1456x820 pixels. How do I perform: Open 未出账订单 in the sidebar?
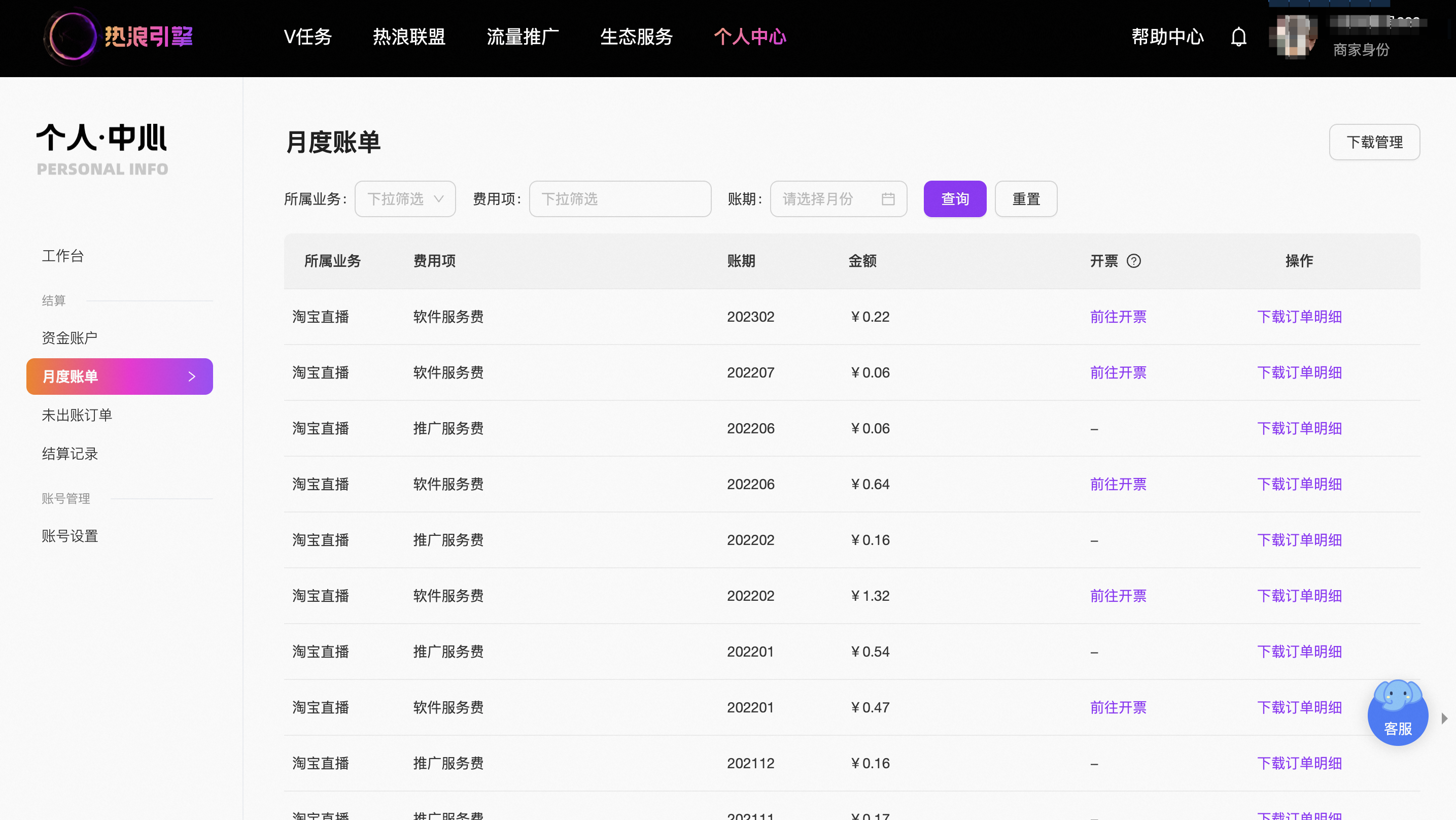pos(77,415)
